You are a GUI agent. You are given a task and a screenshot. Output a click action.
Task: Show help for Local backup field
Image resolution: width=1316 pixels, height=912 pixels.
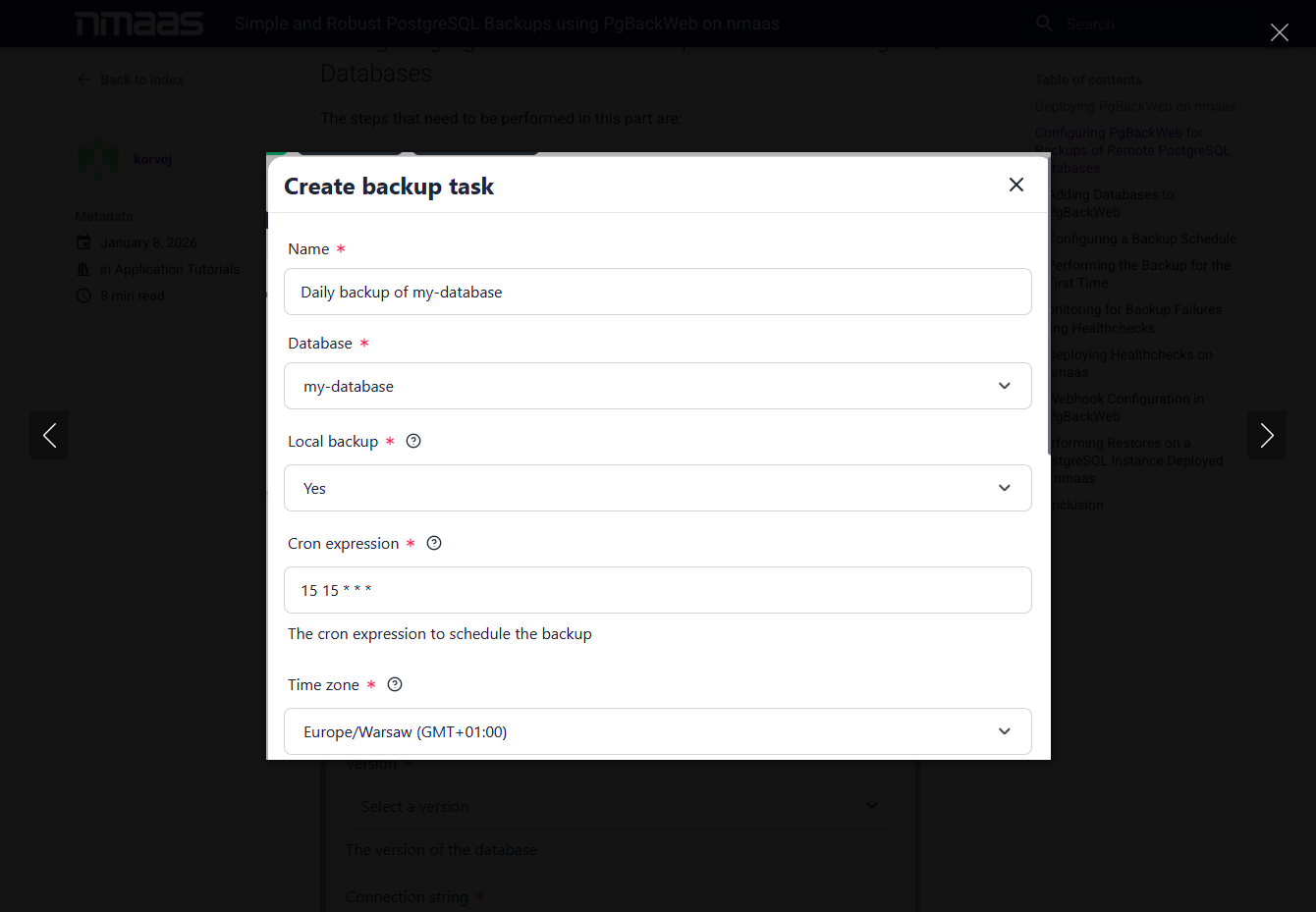(x=413, y=441)
